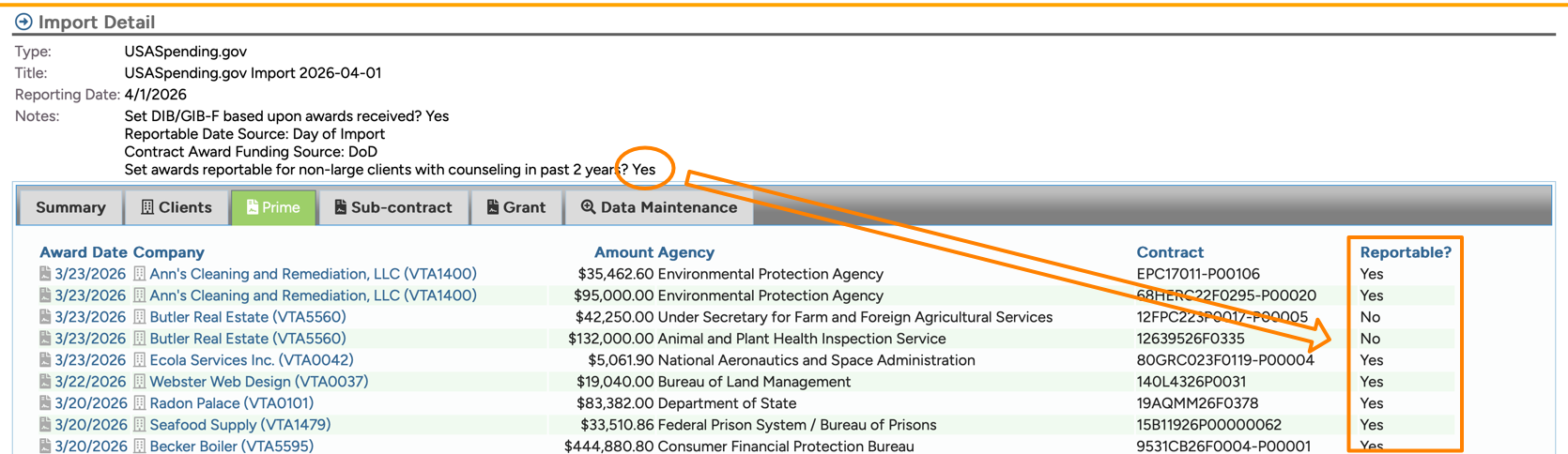This screenshot has width=1568, height=454.
Task: Sort by the Amount column header
Action: coord(623,252)
